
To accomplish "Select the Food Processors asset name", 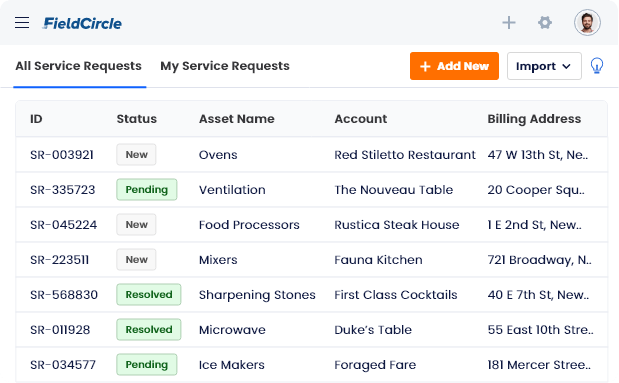I will pos(249,225).
